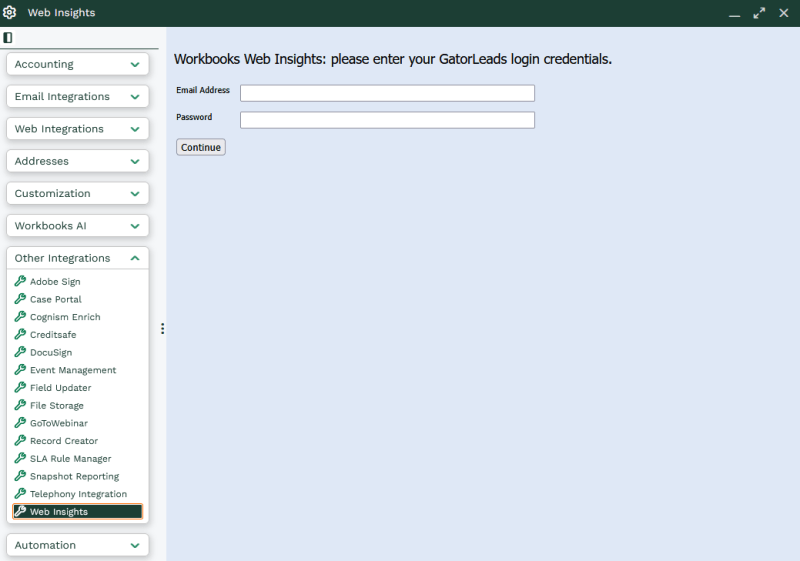Expand the Accounting section
Viewport: 800px width, 561px height.
point(78,64)
